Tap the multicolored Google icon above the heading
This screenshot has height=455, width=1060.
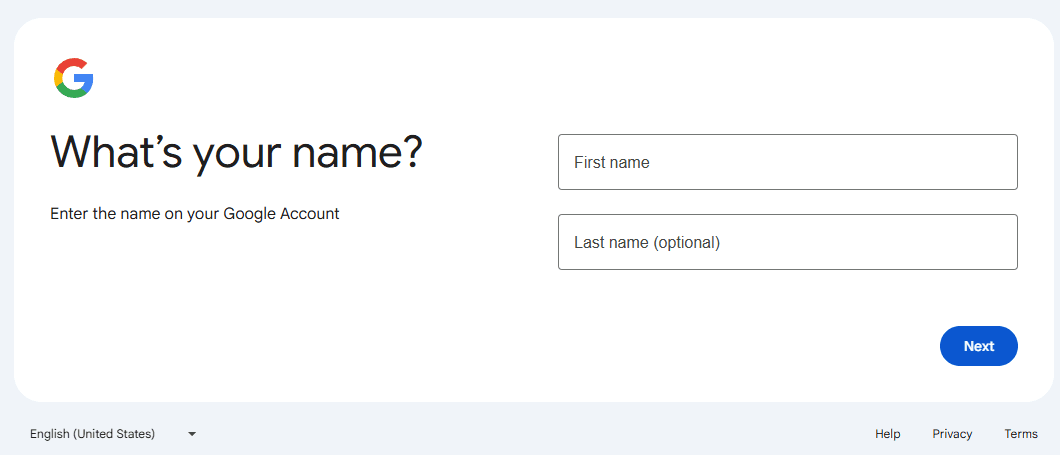(73, 78)
